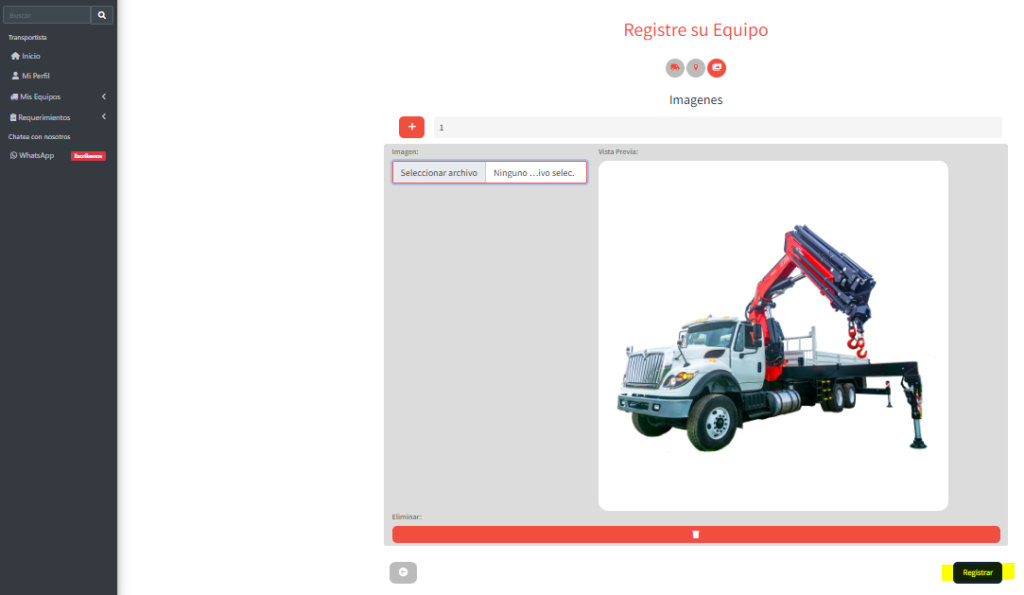Open Inicio from the sidebar

click(x=30, y=56)
